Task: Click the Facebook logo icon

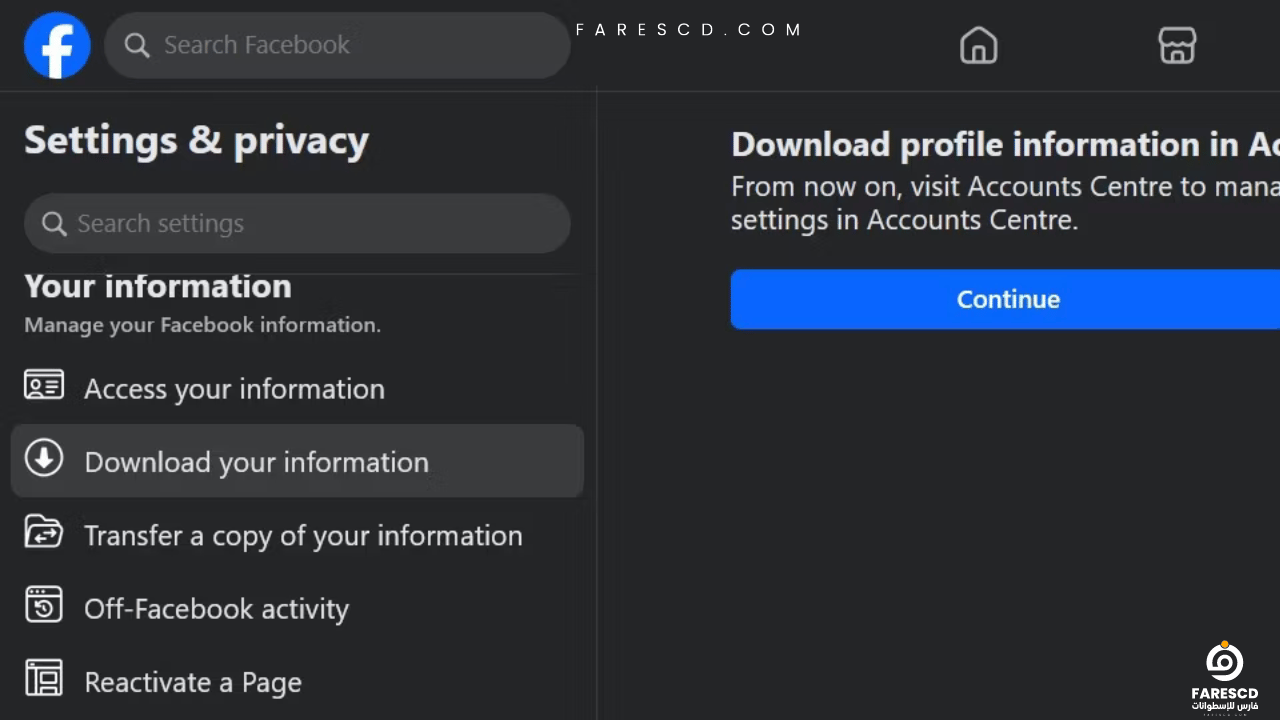Action: click(57, 45)
